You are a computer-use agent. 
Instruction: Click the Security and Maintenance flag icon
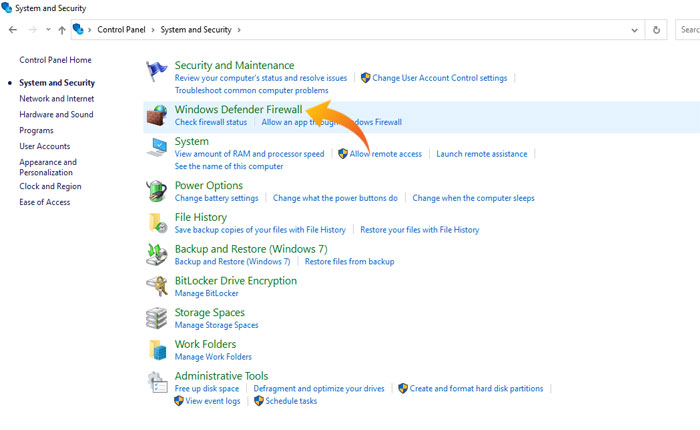click(x=157, y=73)
